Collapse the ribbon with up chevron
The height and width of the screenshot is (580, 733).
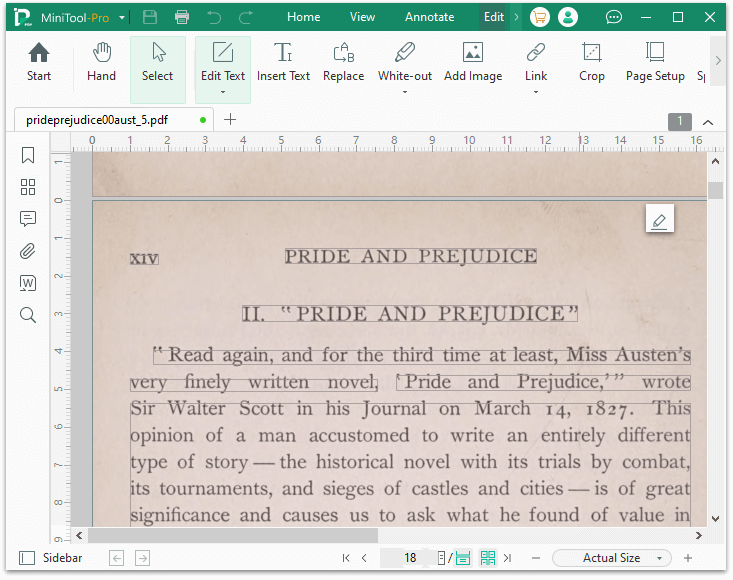pyautogui.click(x=708, y=122)
